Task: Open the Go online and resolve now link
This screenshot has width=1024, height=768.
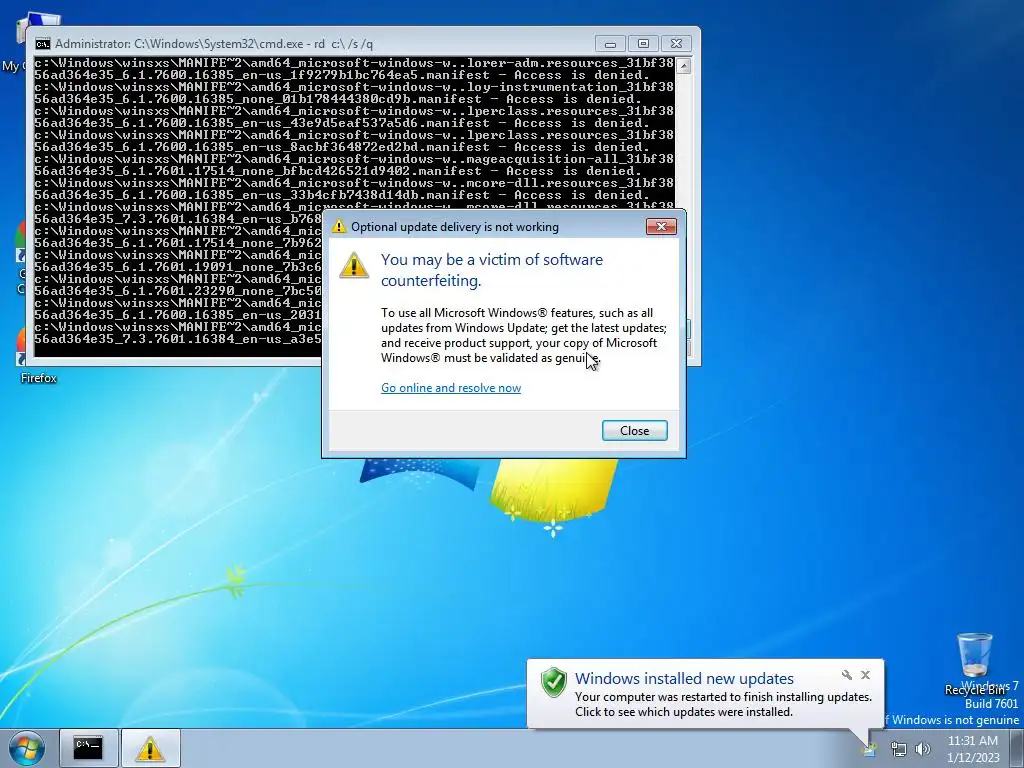Action: tap(451, 388)
